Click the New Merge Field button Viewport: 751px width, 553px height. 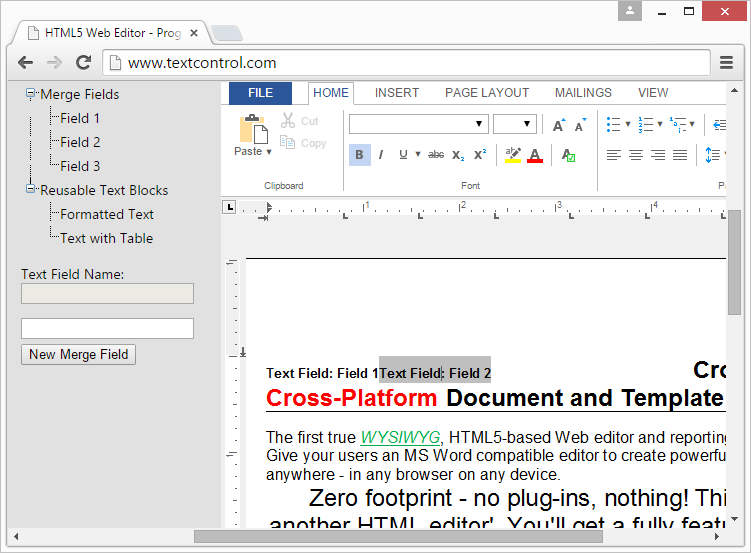click(78, 354)
